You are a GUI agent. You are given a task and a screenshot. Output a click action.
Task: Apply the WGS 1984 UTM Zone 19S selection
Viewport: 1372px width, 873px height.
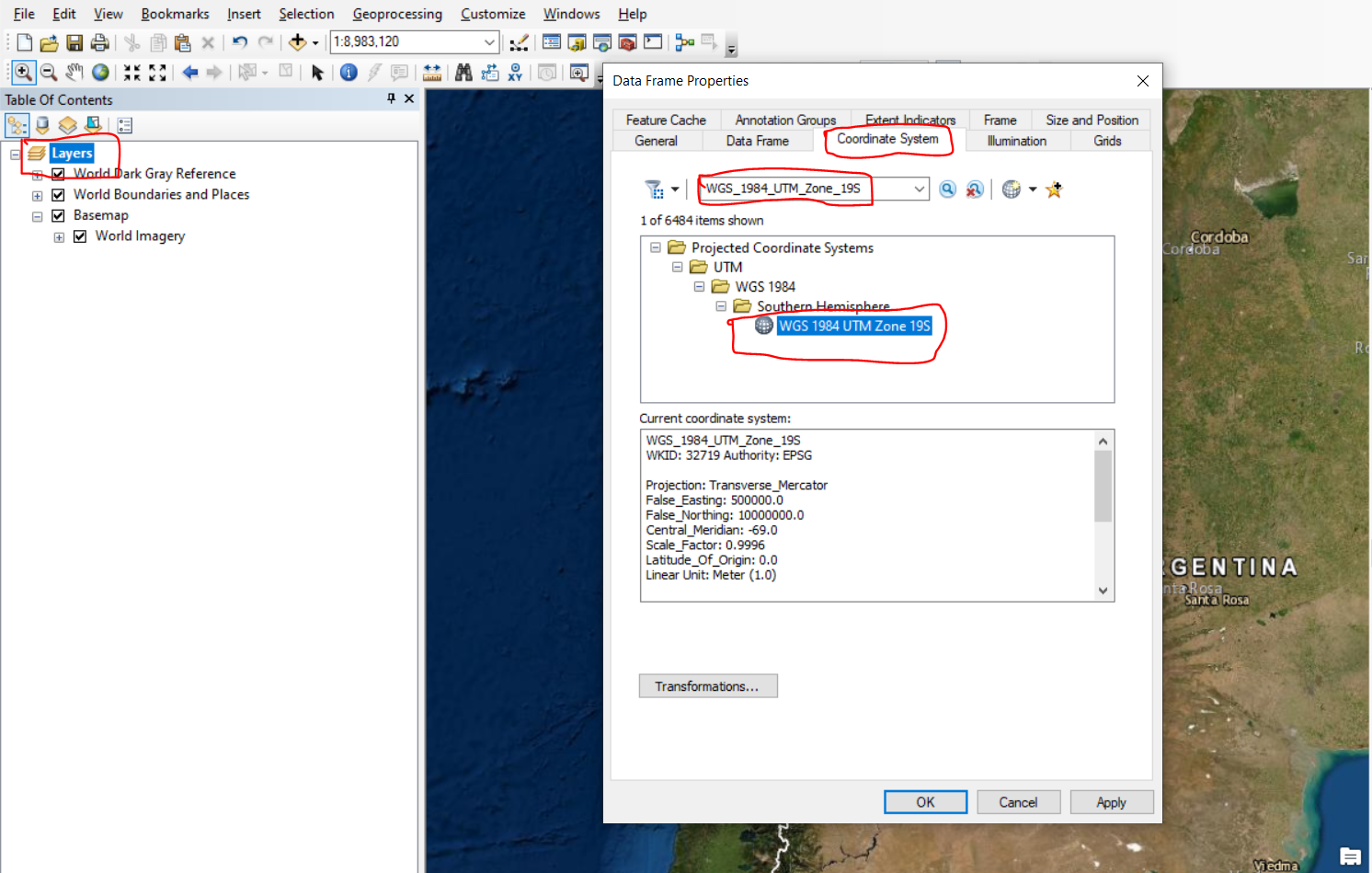(1112, 801)
